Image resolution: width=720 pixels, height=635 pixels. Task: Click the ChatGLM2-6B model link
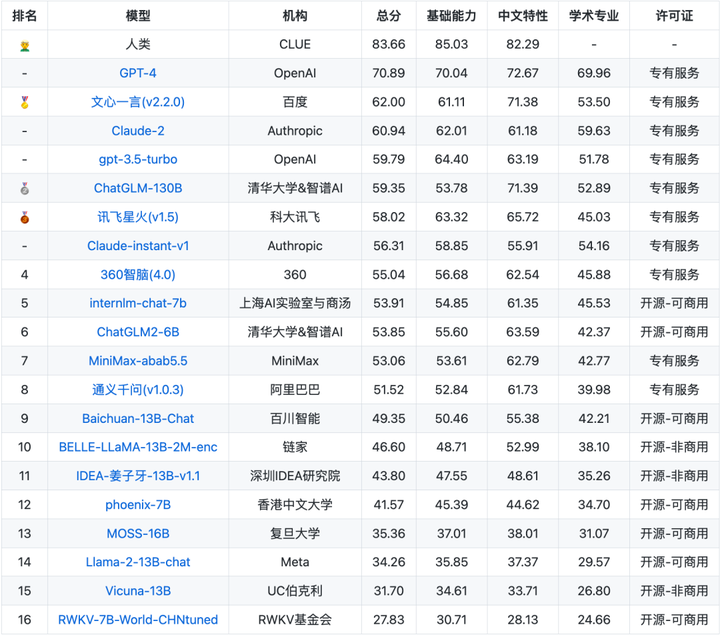[138, 332]
